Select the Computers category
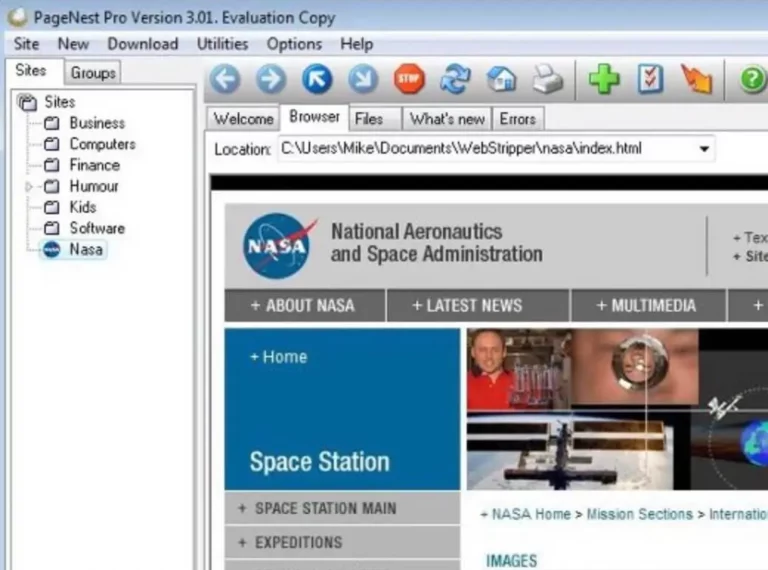Screen dimensions: 768x570 click(102, 144)
